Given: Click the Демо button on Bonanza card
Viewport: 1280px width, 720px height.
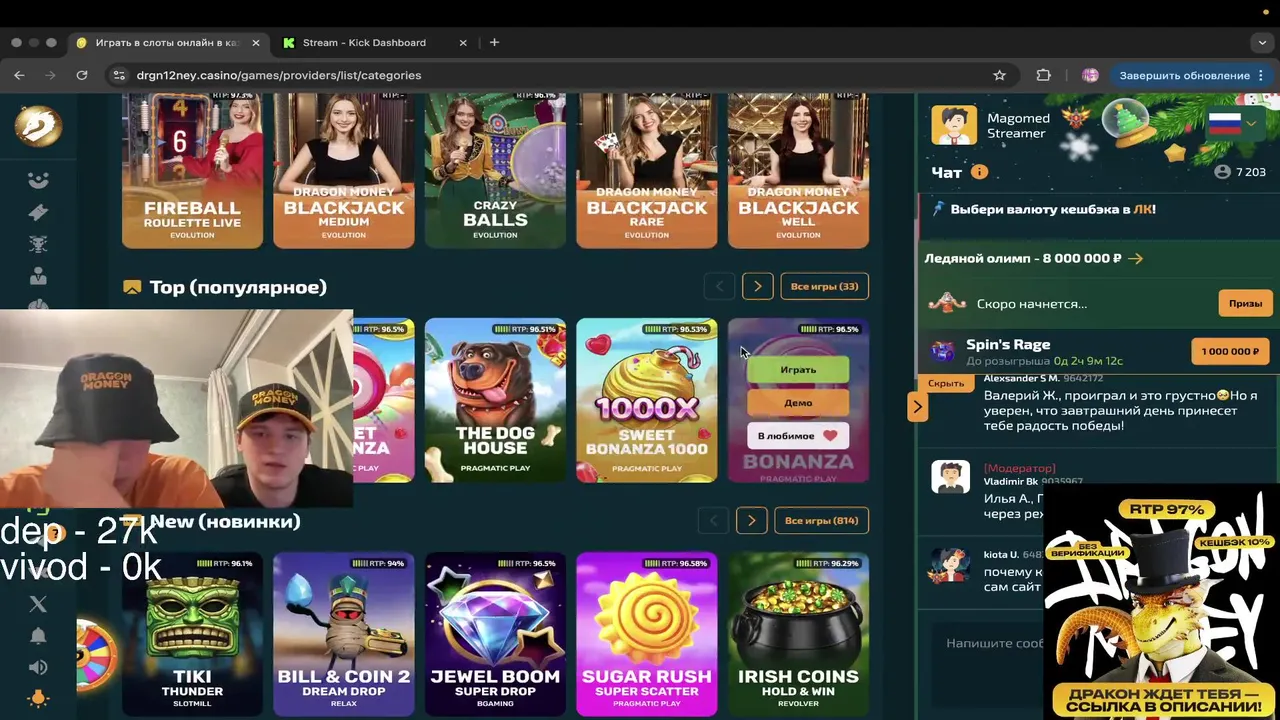Looking at the screenshot, I should tap(798, 403).
